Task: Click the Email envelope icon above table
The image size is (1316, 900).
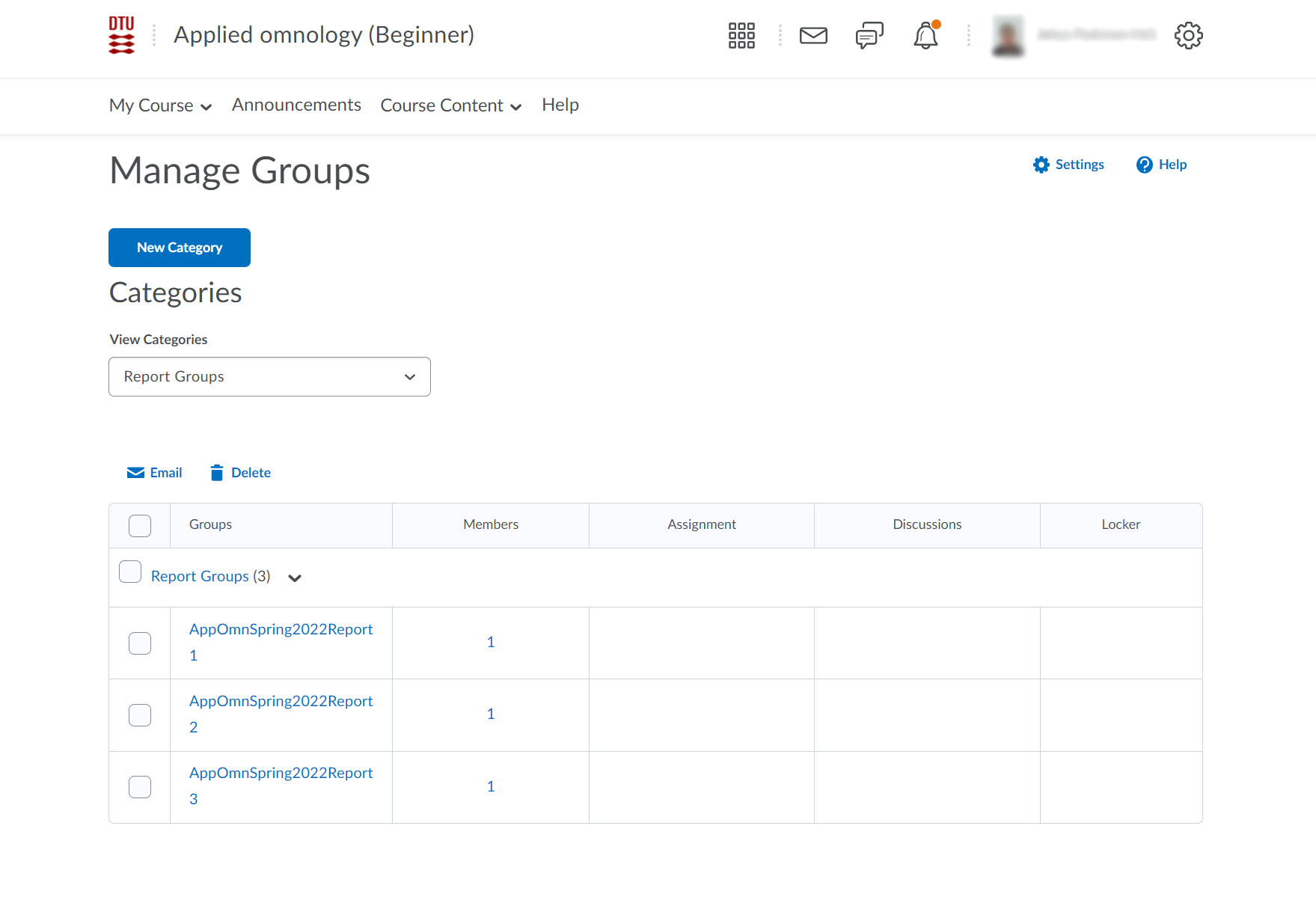Action: [135, 473]
